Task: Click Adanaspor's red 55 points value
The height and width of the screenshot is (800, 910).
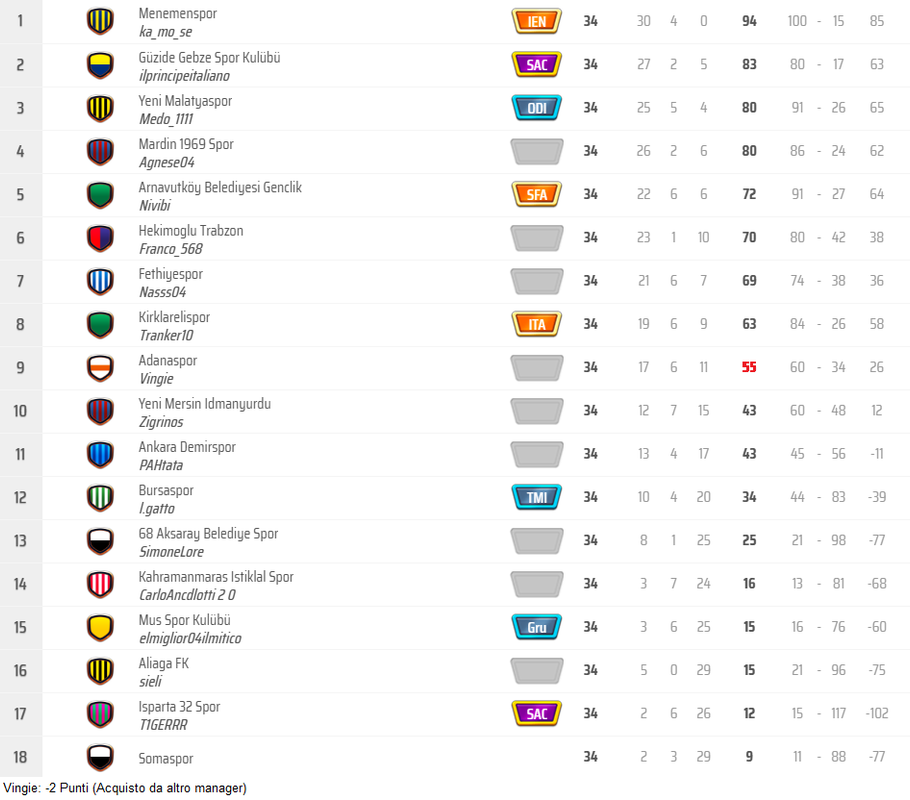Action: point(749,367)
